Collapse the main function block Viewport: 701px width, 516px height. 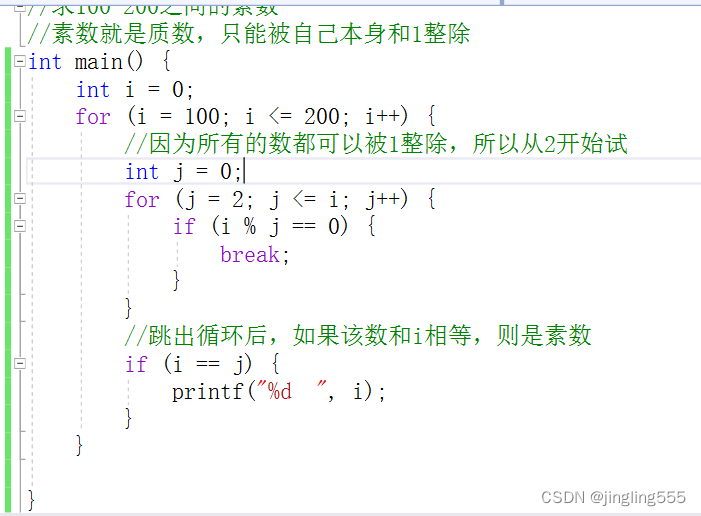tap(19, 62)
